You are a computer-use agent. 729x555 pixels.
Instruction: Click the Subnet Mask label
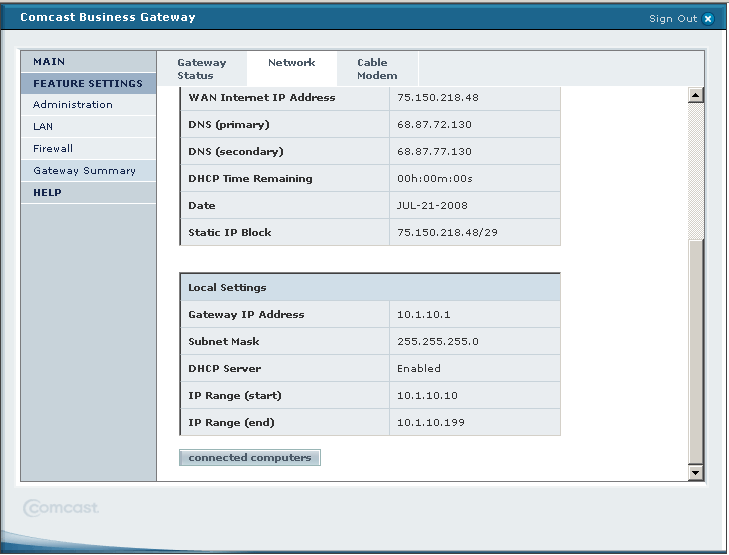[x=224, y=342]
